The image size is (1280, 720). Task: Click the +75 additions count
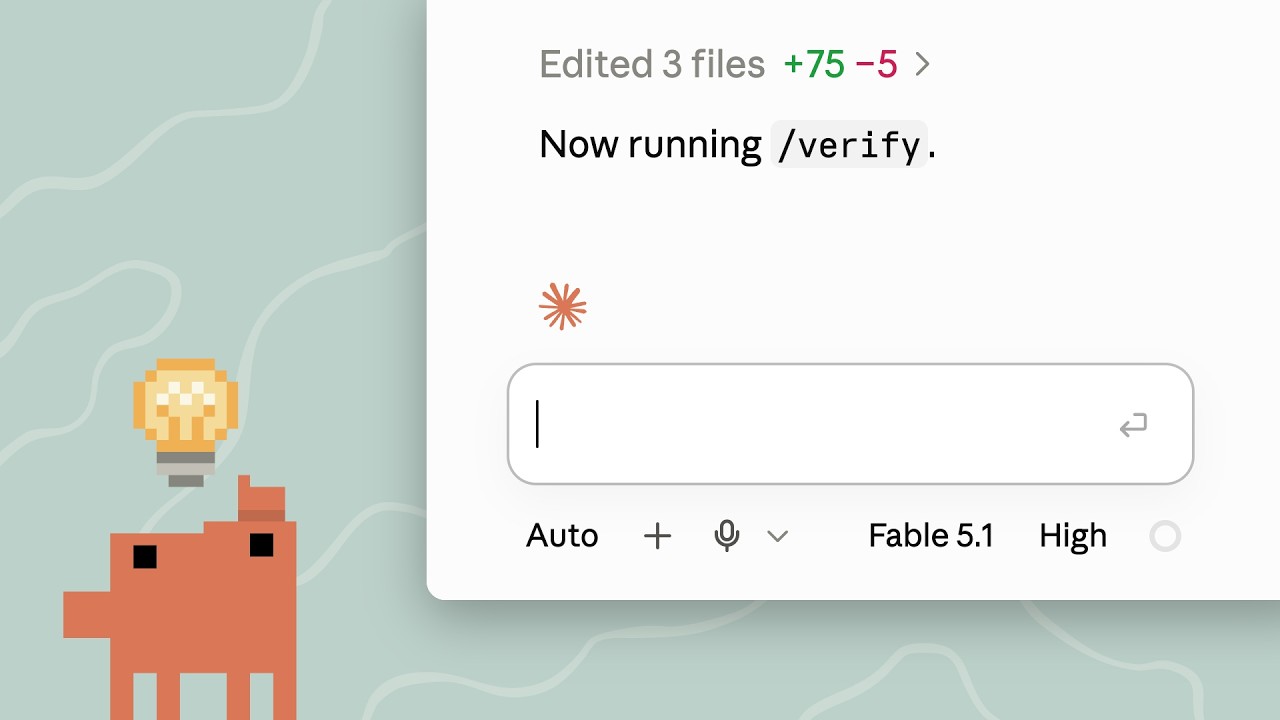pos(814,65)
